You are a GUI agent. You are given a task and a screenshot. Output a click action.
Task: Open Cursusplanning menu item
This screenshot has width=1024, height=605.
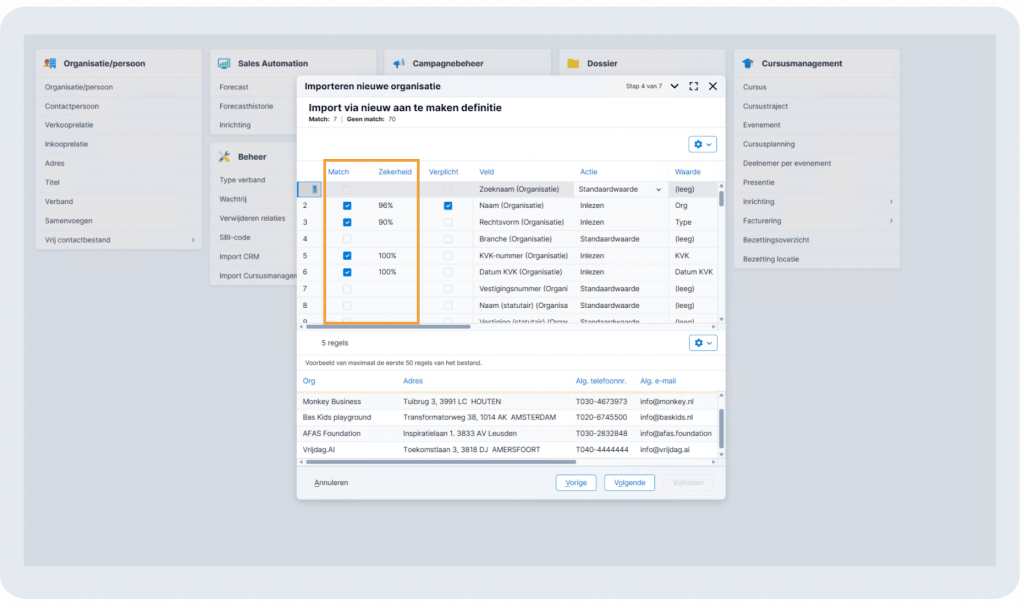tap(769, 144)
